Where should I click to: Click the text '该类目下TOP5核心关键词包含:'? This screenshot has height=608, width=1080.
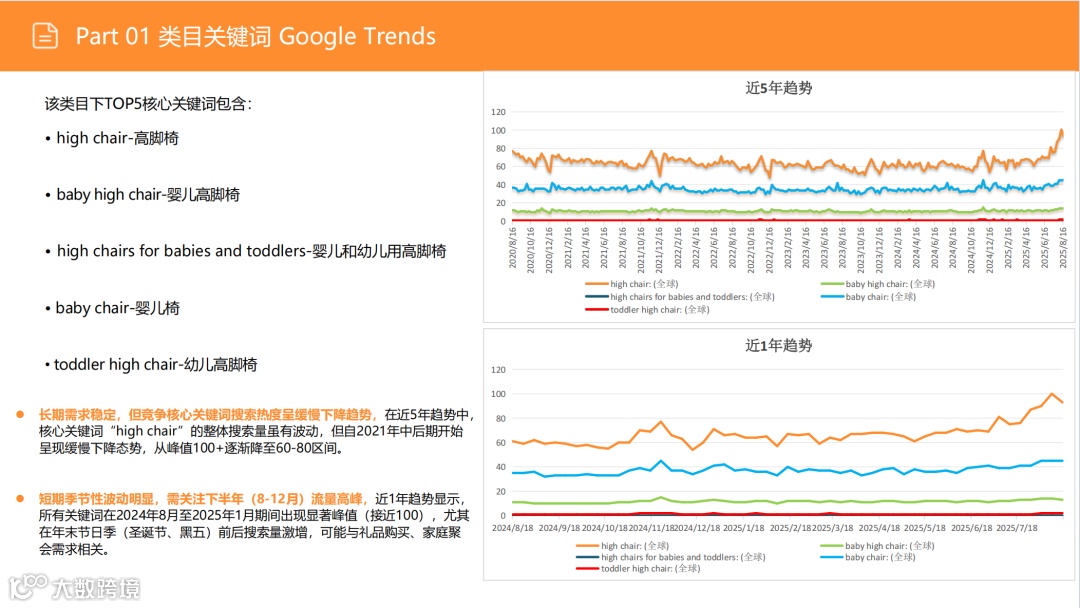click(x=148, y=104)
